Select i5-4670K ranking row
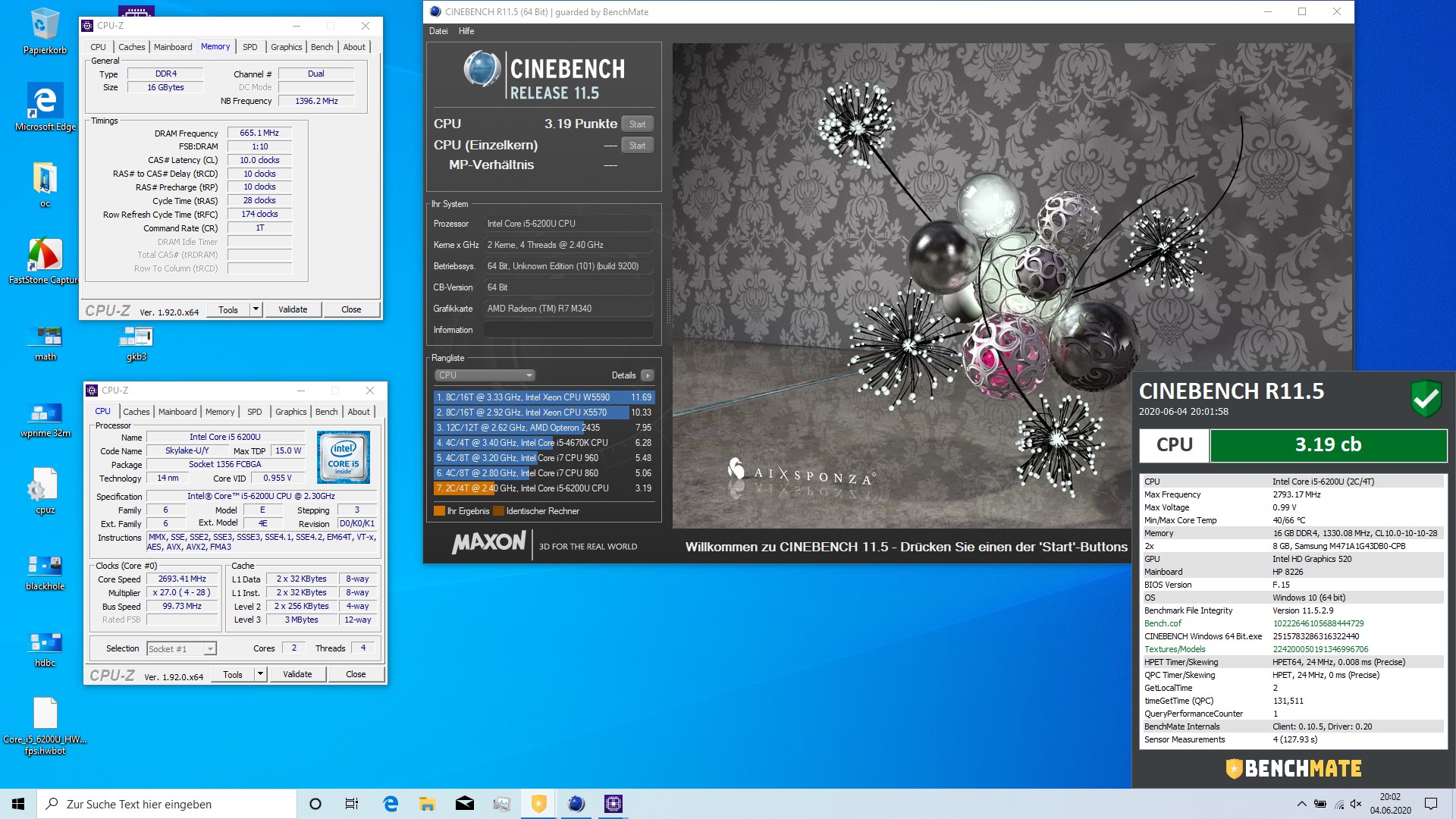 point(544,443)
